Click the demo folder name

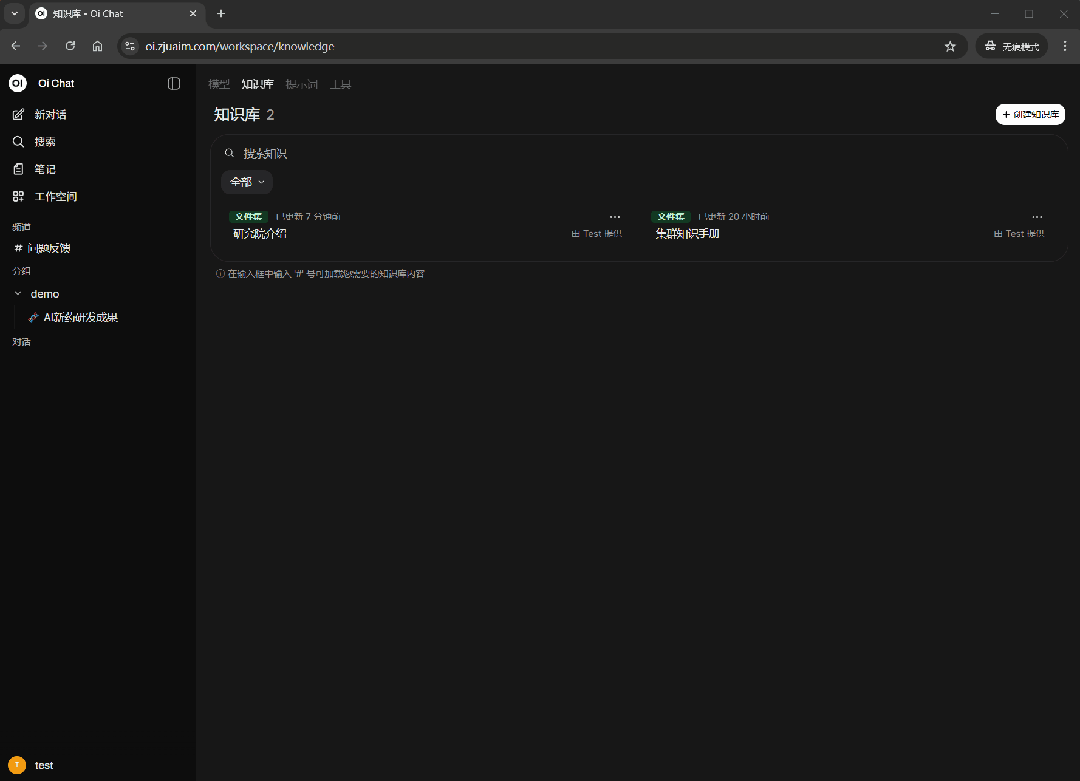45,294
